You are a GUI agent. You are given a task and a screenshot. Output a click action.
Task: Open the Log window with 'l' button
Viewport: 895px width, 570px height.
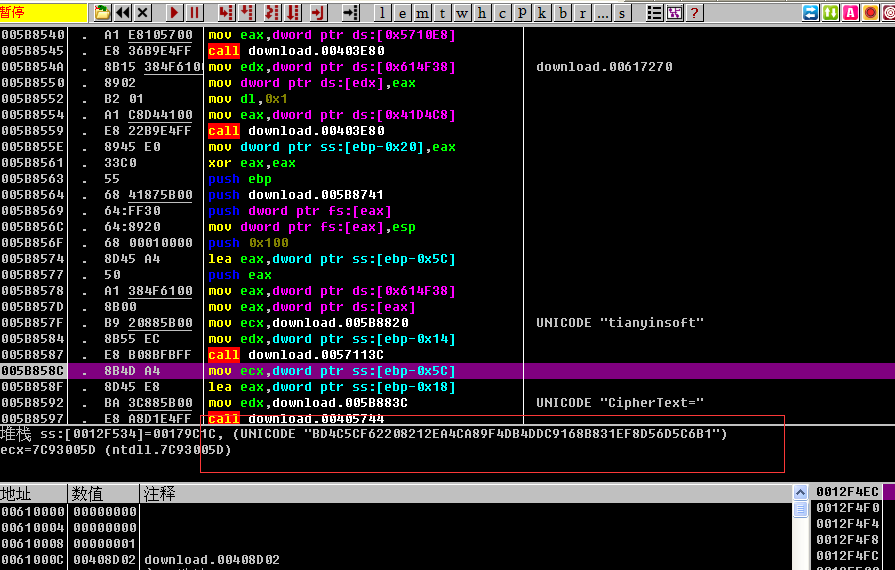click(x=383, y=13)
